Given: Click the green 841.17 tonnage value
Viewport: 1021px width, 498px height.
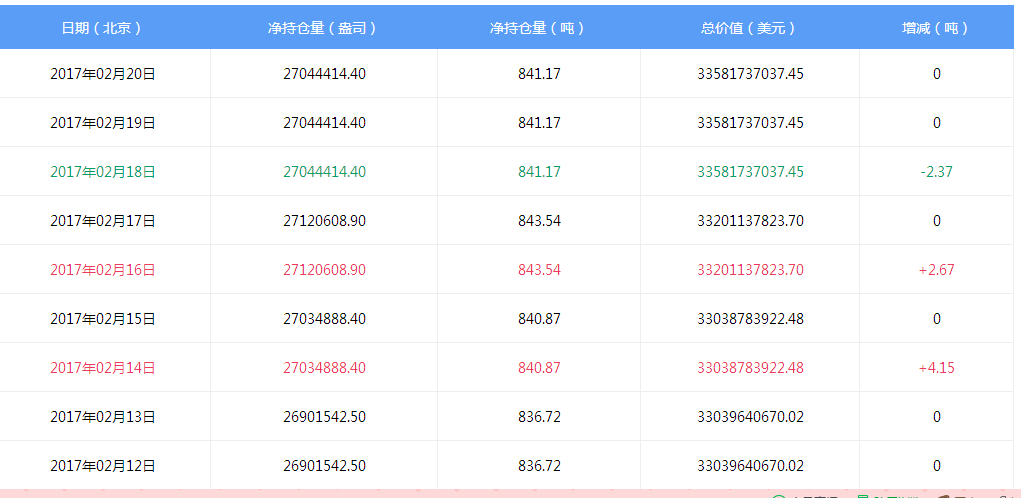Looking at the screenshot, I should click(539, 172).
